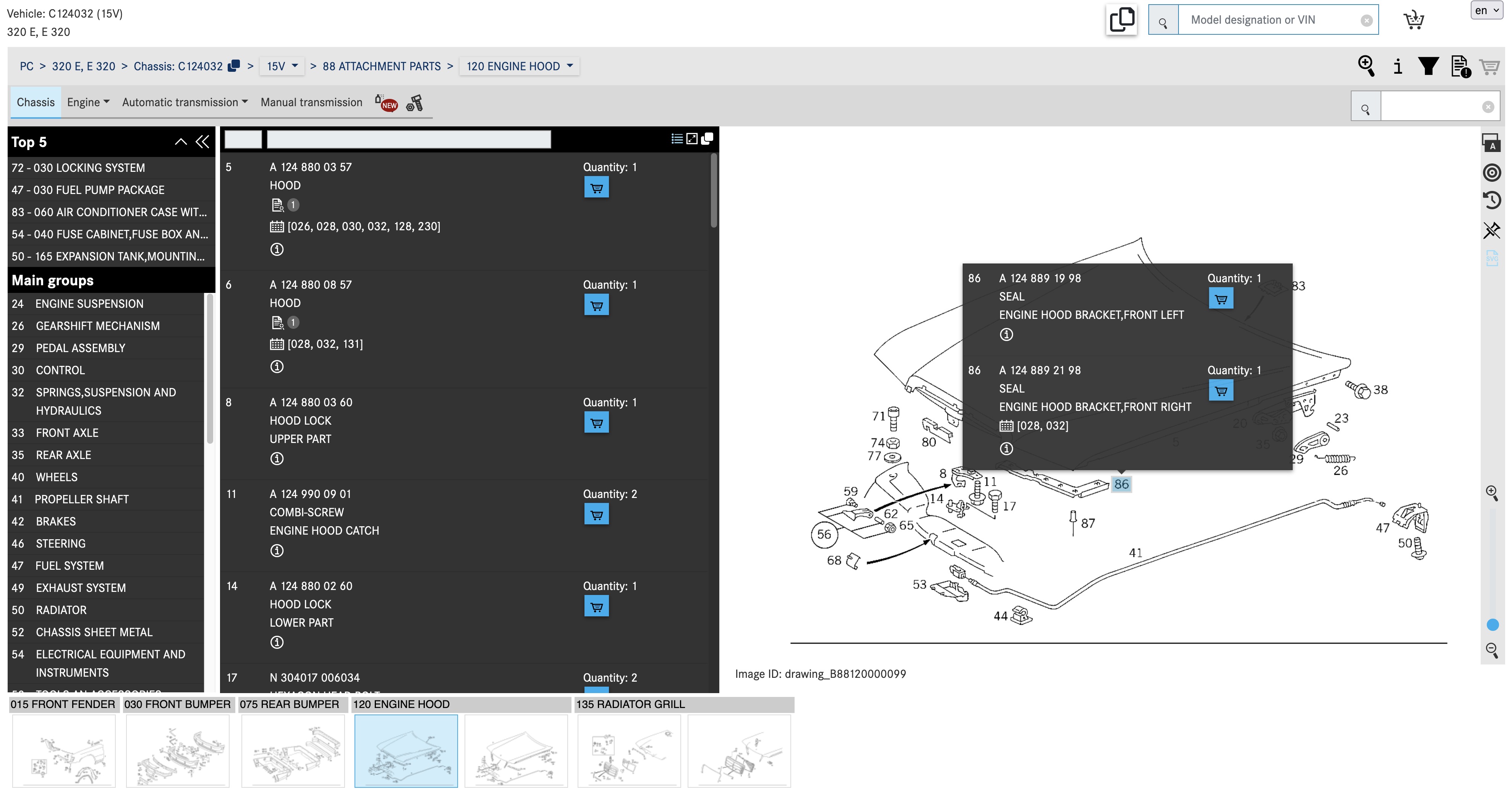Screen dimensions: 1512x805
Task: Open the 15V dropdown in breadcrumb
Action: (x=282, y=66)
